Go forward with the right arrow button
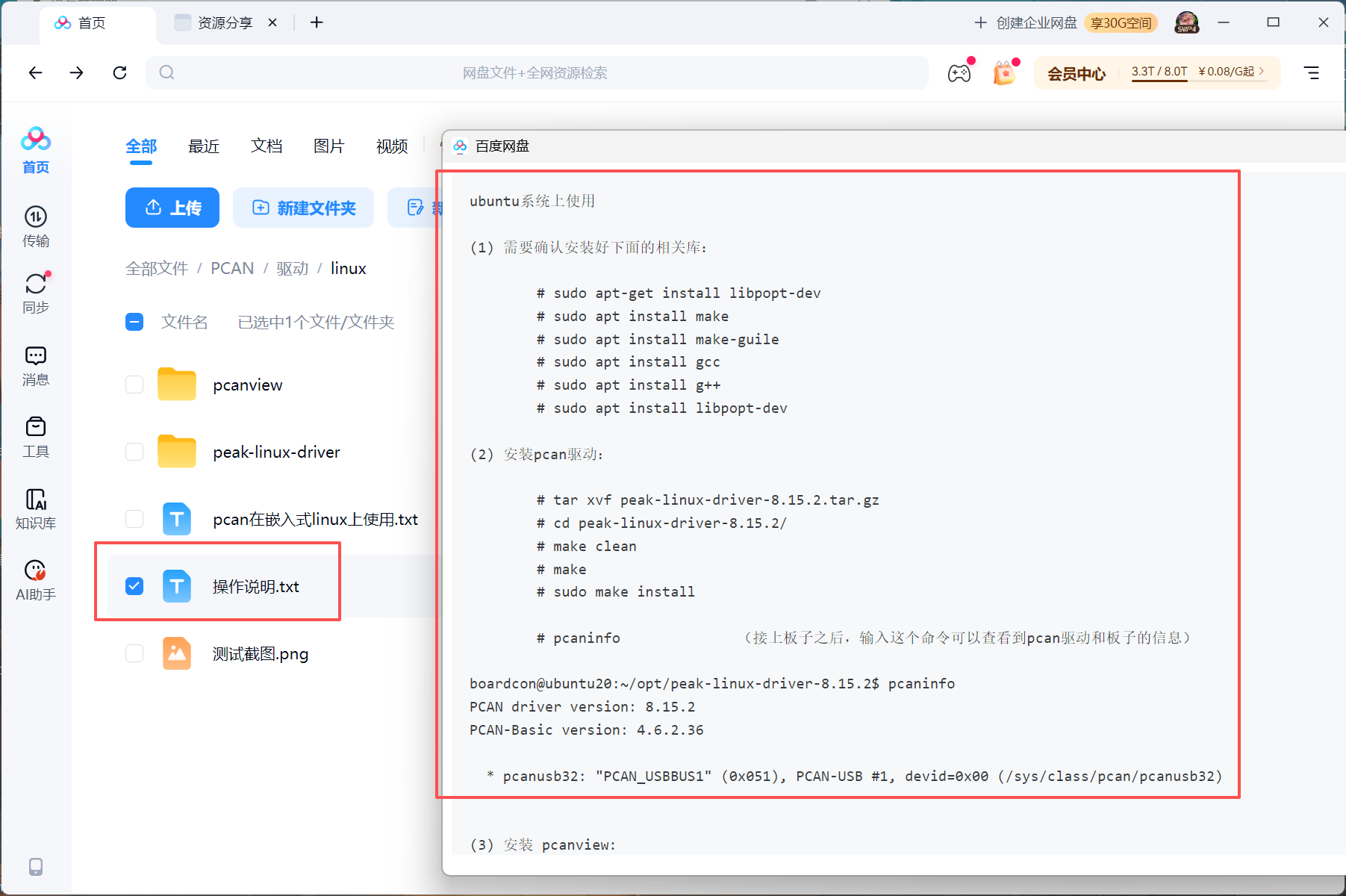Screen dimensions: 1346x896 click(77, 72)
